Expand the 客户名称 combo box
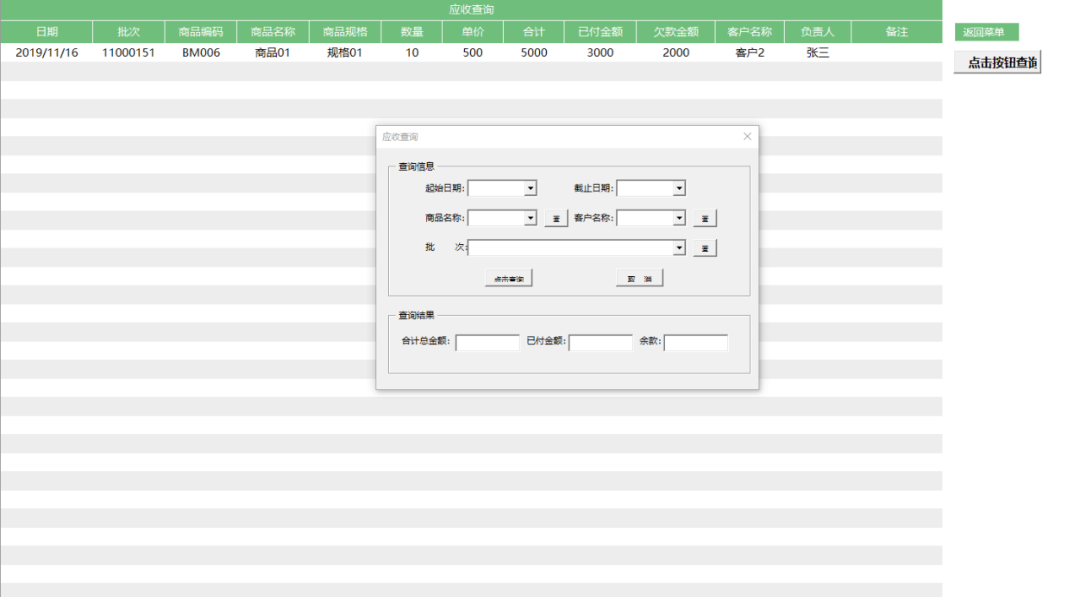 tap(679, 218)
